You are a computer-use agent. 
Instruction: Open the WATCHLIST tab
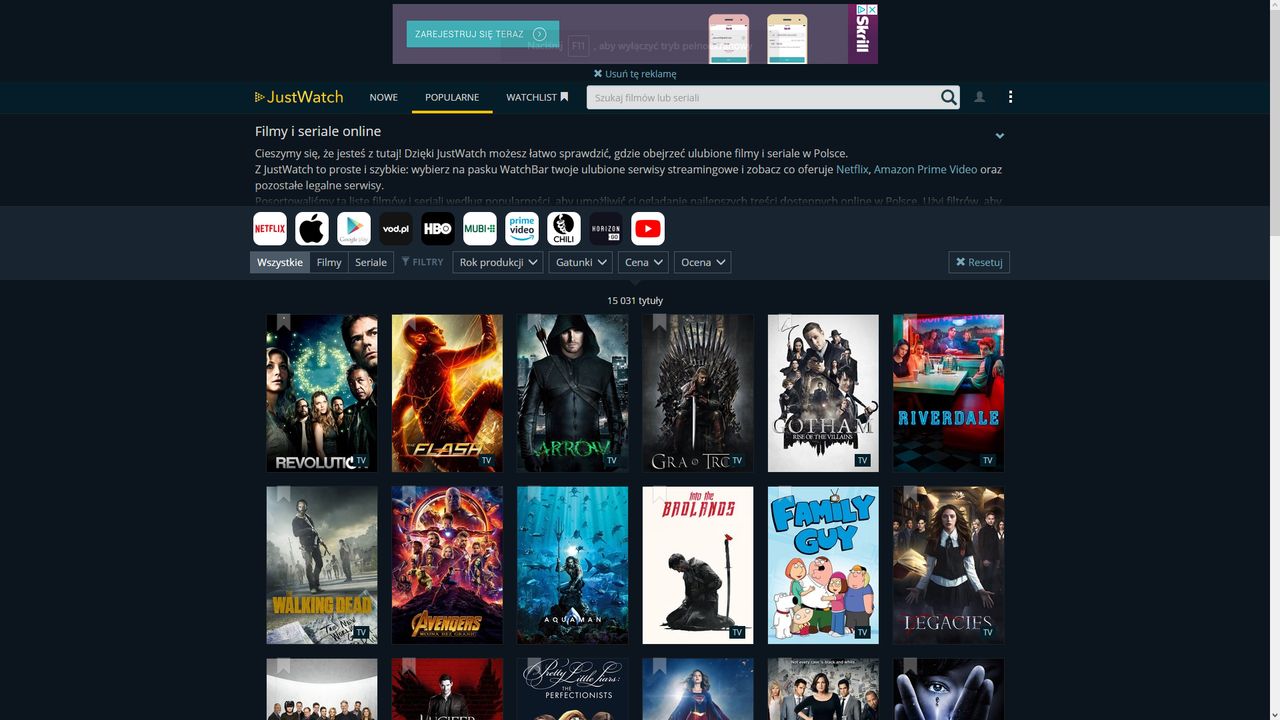tap(537, 97)
